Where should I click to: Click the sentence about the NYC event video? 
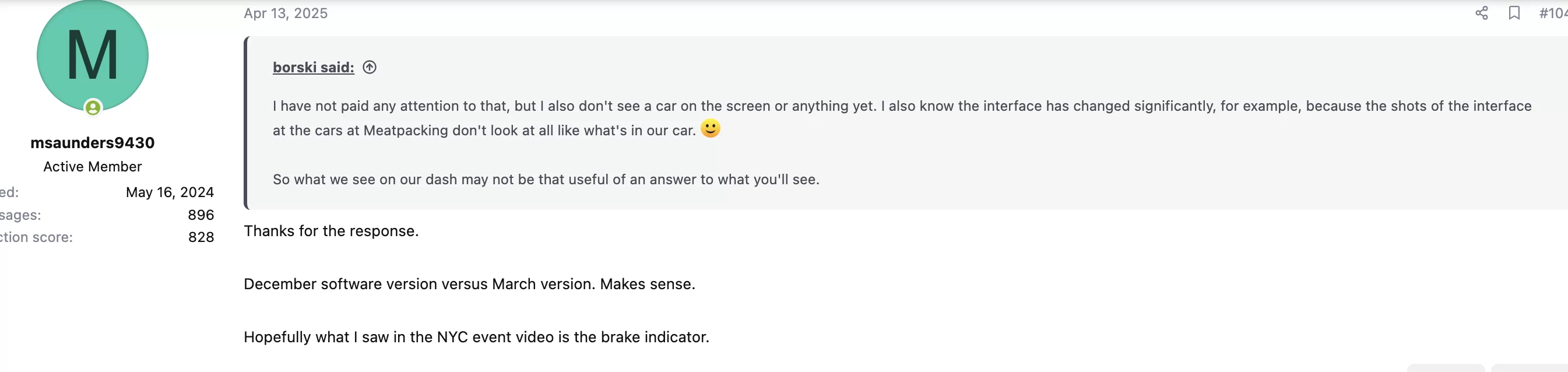(476, 336)
